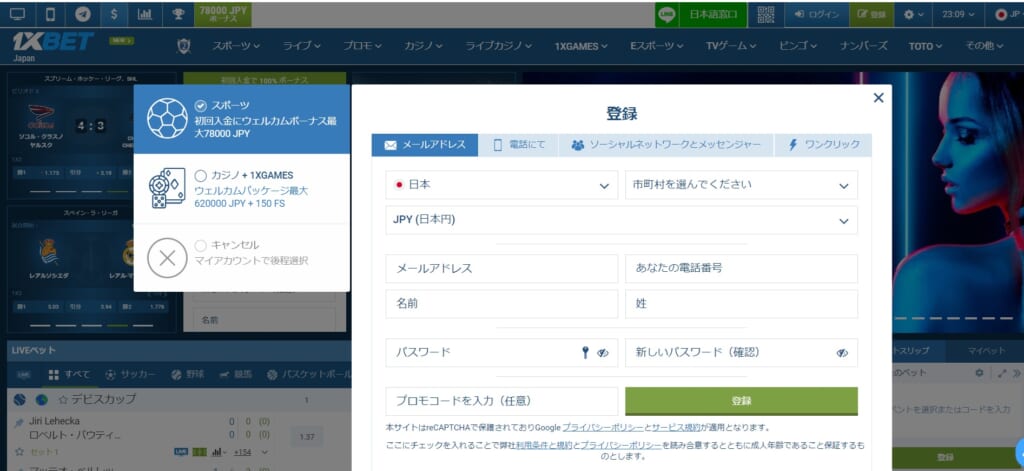This screenshot has height=471, width=1024.
Task: Open bet slip settings gear icon
Action: tap(979, 373)
